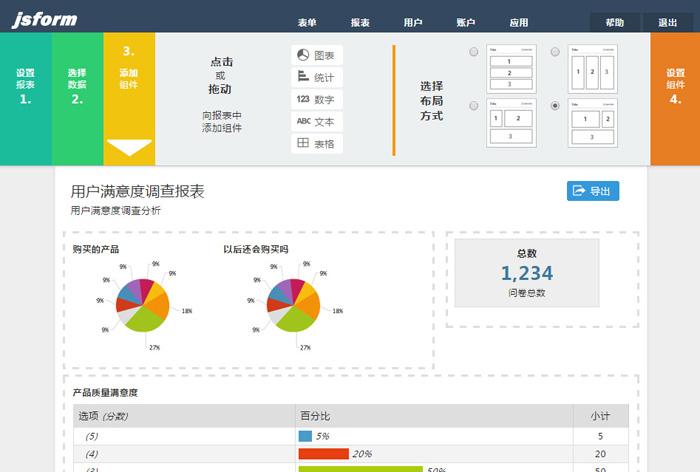700x472 pixels.
Task: Add a 图表 chart component
Action: click(x=317, y=55)
